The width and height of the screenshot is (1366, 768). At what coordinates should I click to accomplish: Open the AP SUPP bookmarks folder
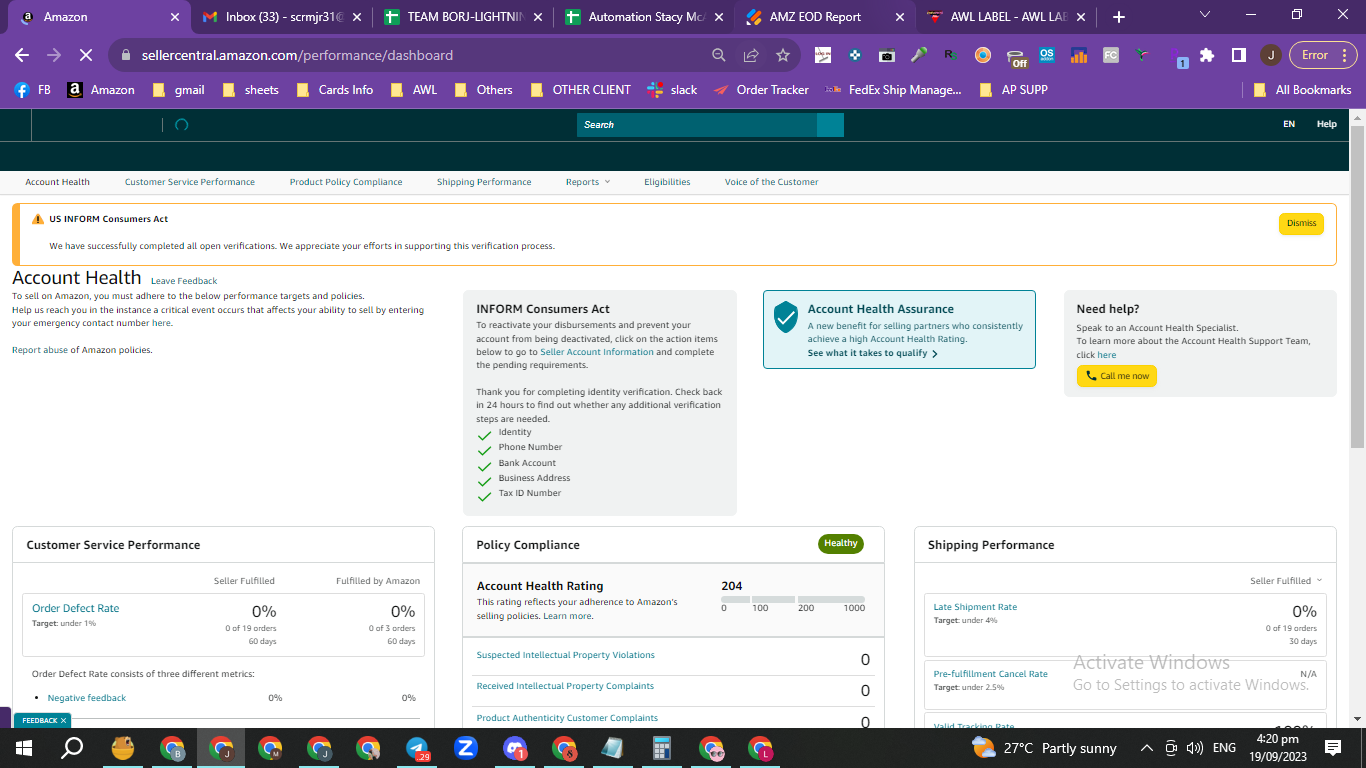pyautogui.click(x=1013, y=90)
